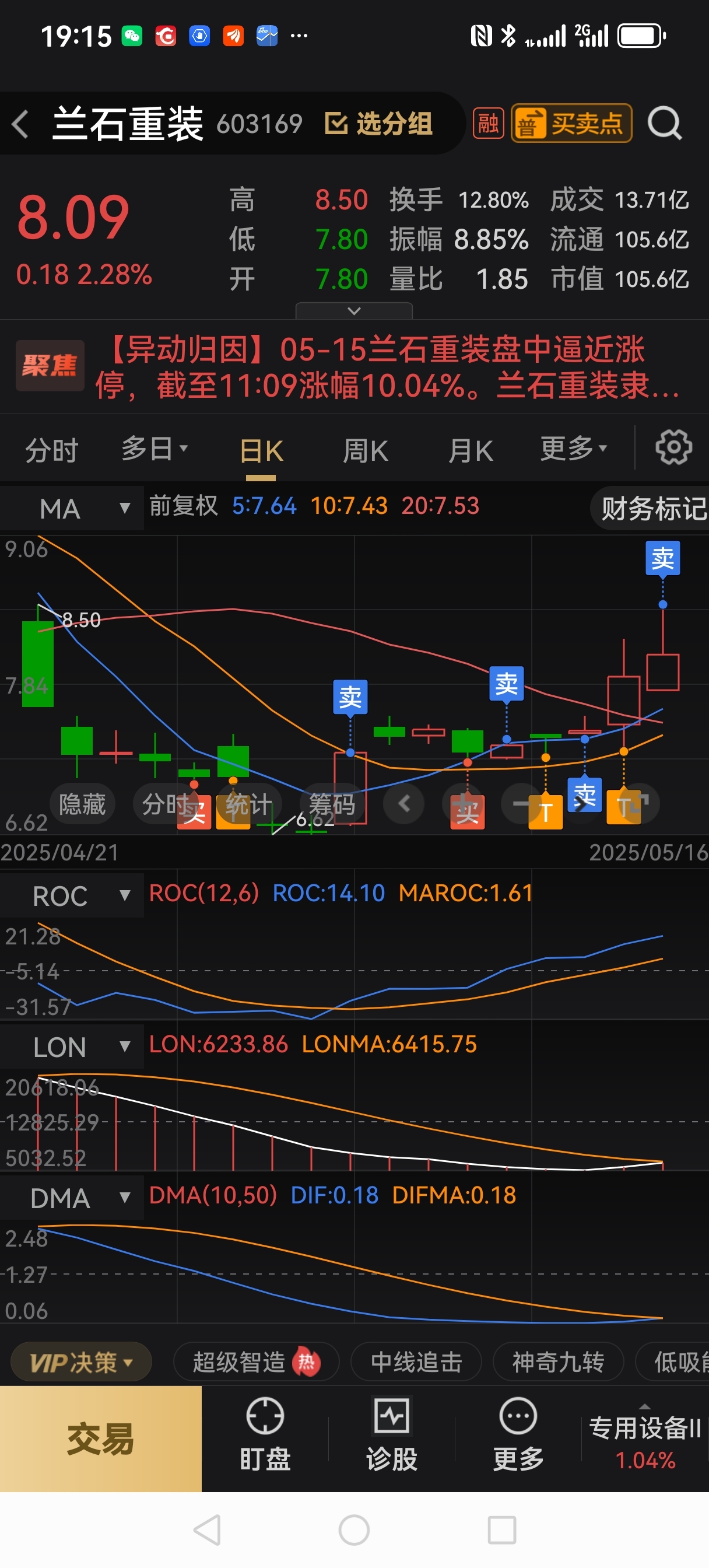Image resolution: width=709 pixels, height=1568 pixels.
Task: Open stock search magnifier icon
Action: 664,124
